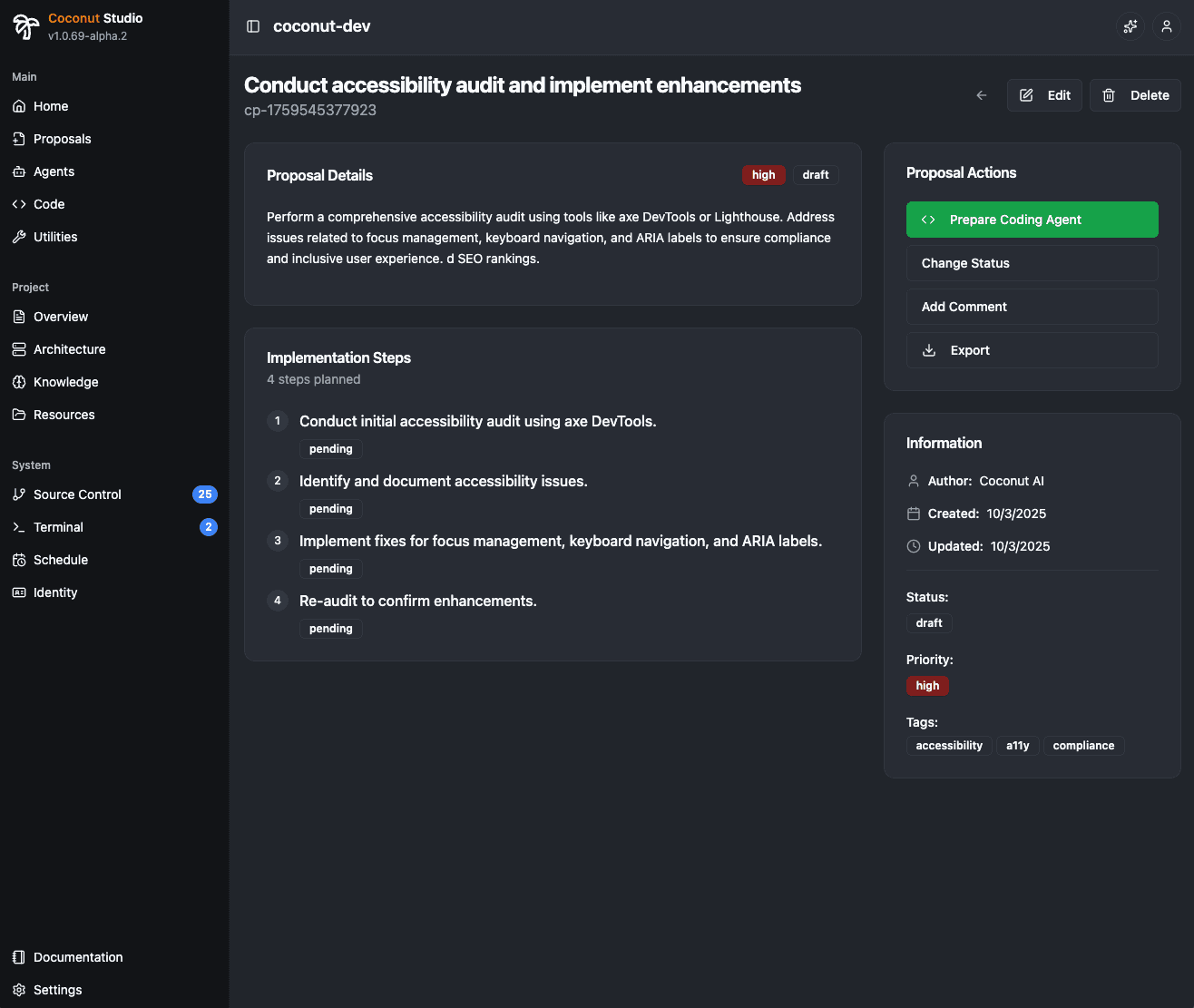This screenshot has height=1008, width=1194.
Task: Navigate to Proposals in the sidebar
Action: tap(61, 139)
